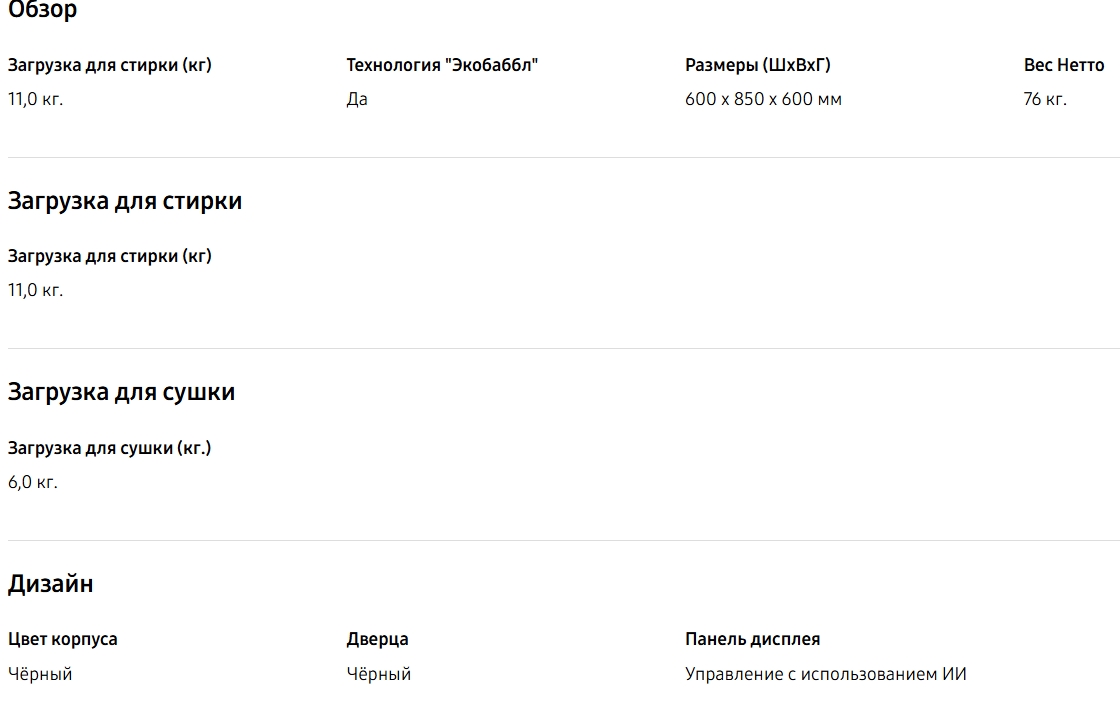This screenshot has width=1120, height=723.
Task: Click the Загрузка для сушки (кг.) label
Action: (x=109, y=448)
